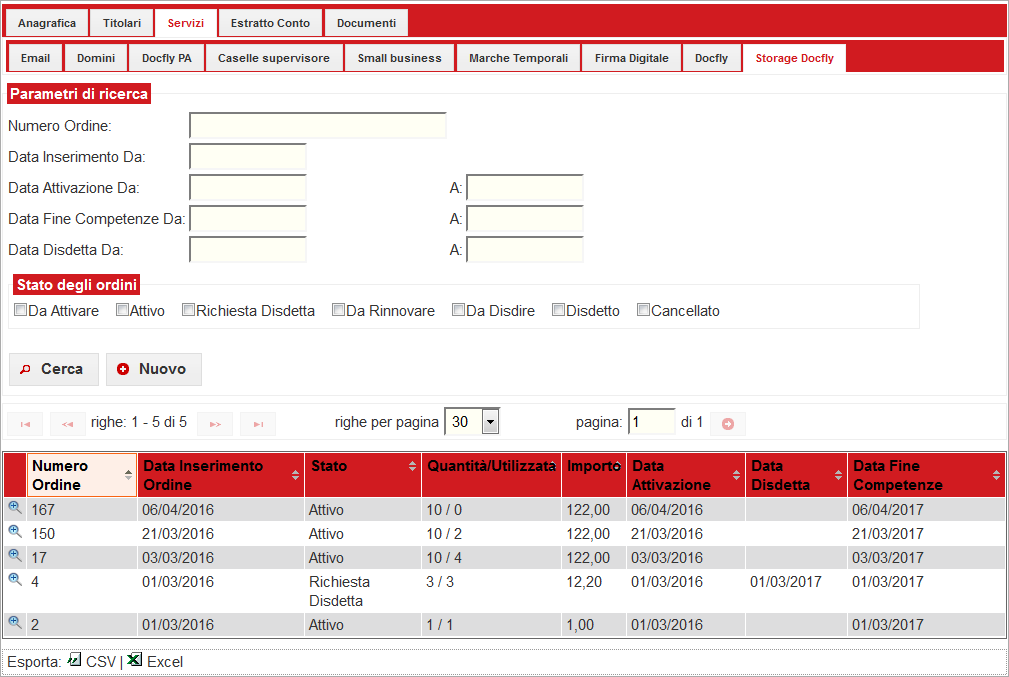
Task: Sort by Data Disdetta column
Action: tap(797, 475)
